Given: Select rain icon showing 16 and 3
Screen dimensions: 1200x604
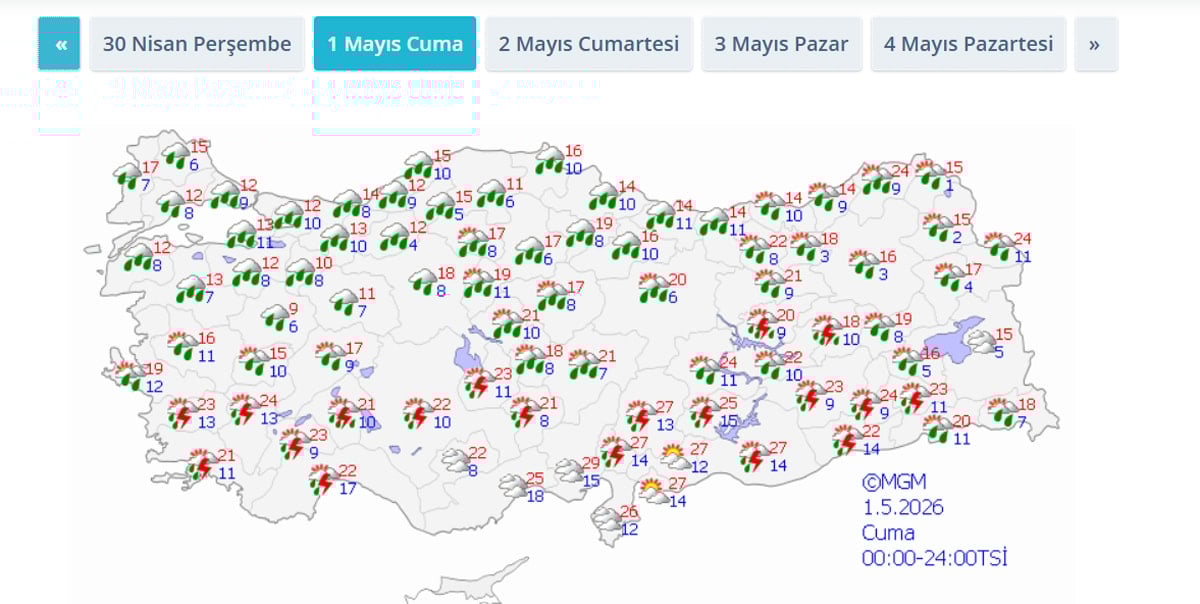Looking at the screenshot, I should tap(864, 265).
